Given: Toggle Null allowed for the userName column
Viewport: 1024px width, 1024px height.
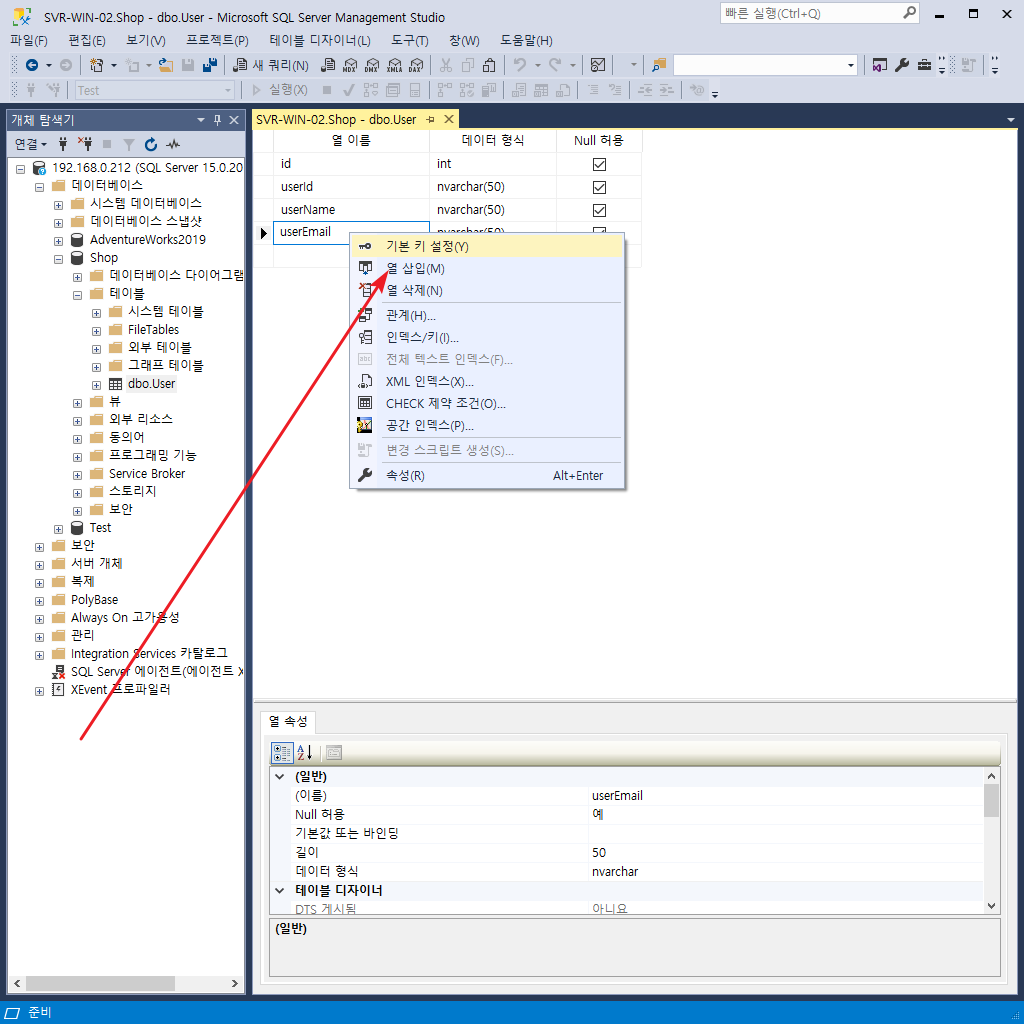Looking at the screenshot, I should pyautogui.click(x=599, y=210).
